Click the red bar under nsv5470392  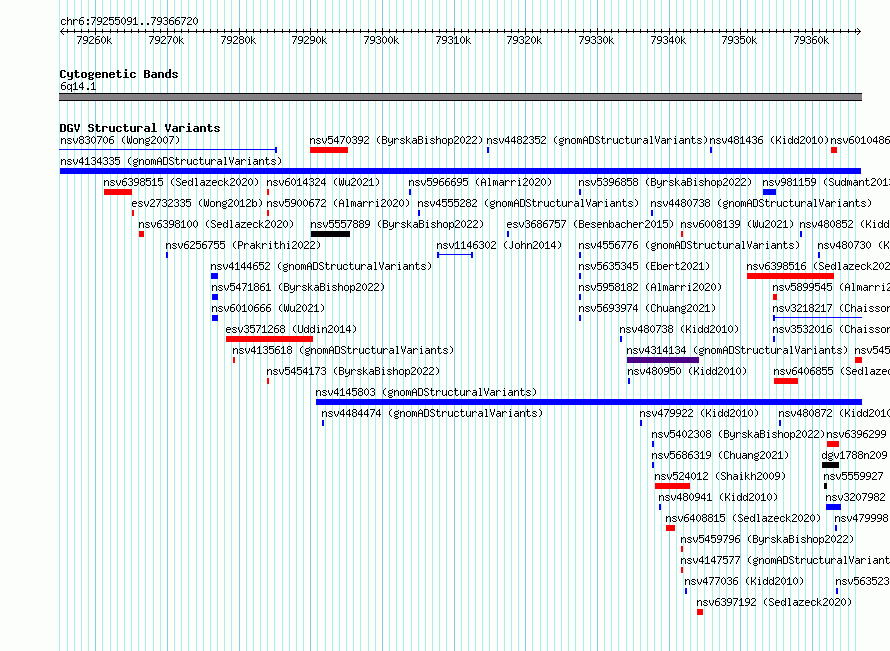329,150
